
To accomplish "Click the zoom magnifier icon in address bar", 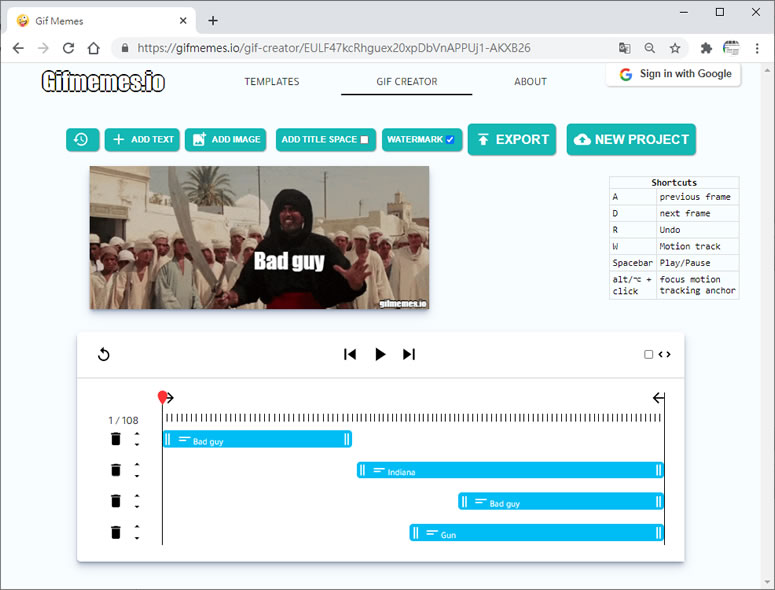I will tap(649, 48).
